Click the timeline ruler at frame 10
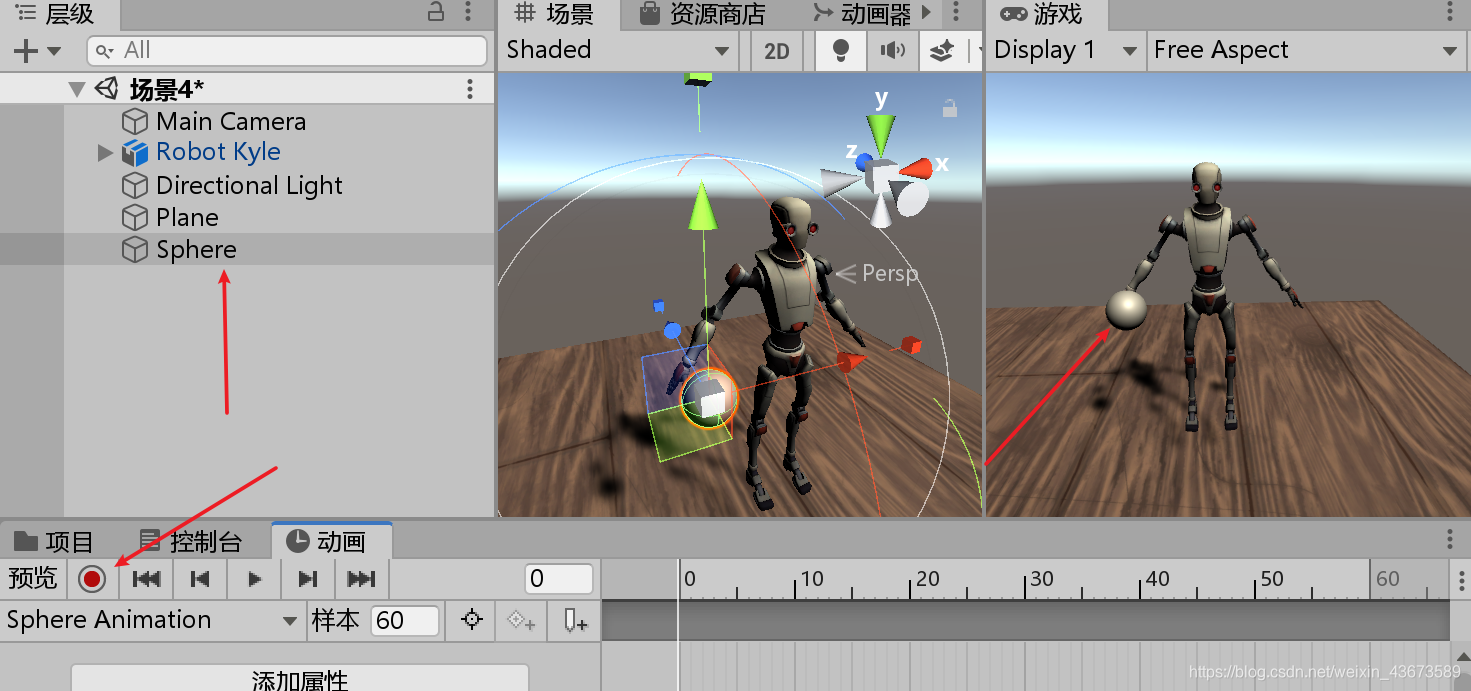This screenshot has height=691, width=1471. (796, 579)
